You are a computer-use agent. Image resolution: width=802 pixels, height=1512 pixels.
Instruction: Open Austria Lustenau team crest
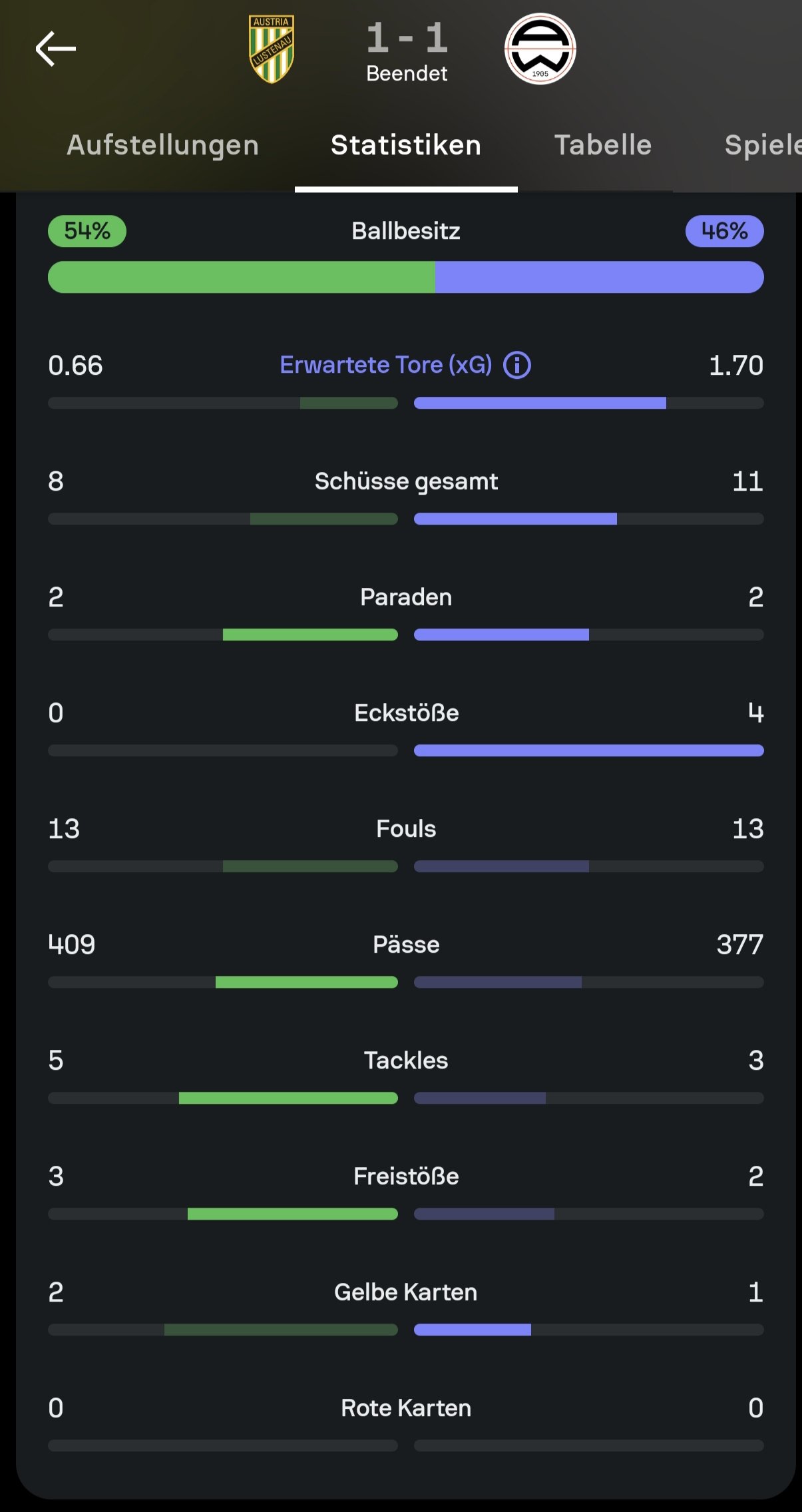coord(272,49)
